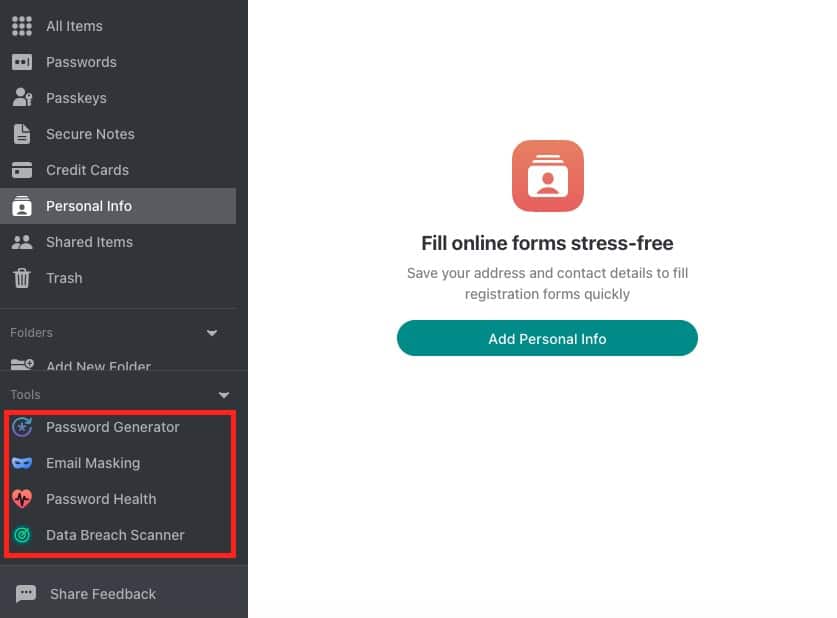The height and width of the screenshot is (618, 837).
Task: Click the large Personal Info illustration
Action: [548, 176]
